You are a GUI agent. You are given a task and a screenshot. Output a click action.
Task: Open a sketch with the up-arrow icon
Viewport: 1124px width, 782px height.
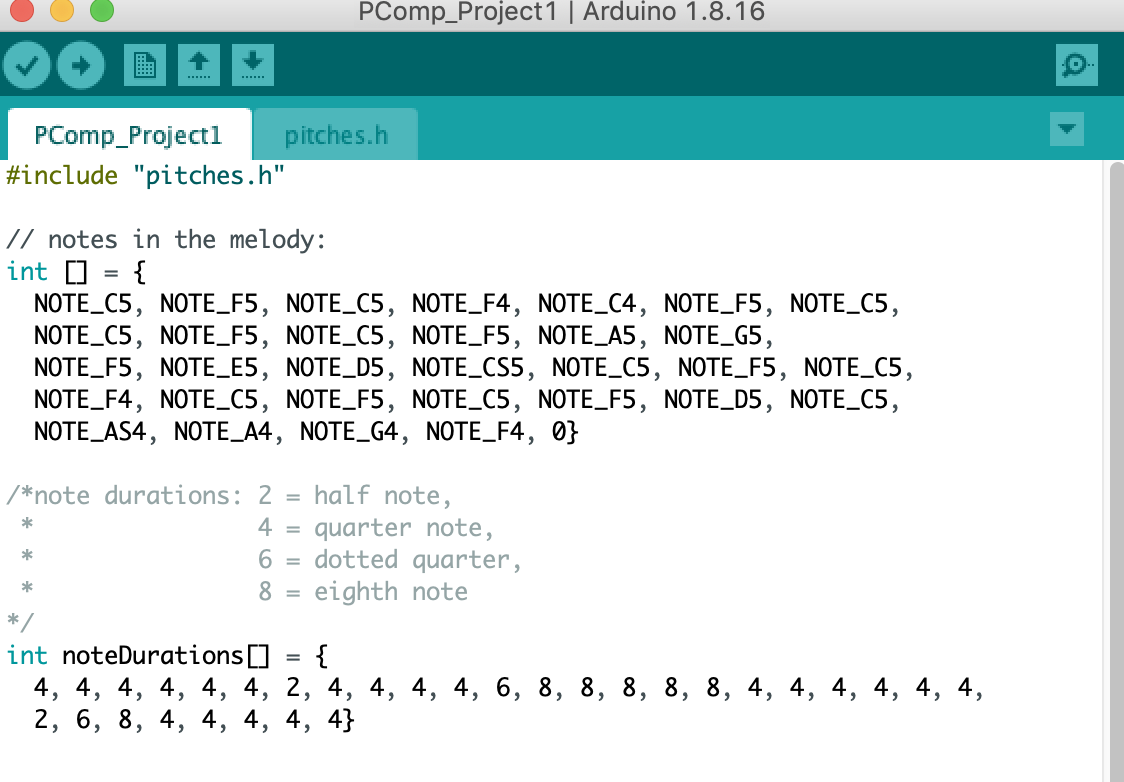tap(199, 66)
